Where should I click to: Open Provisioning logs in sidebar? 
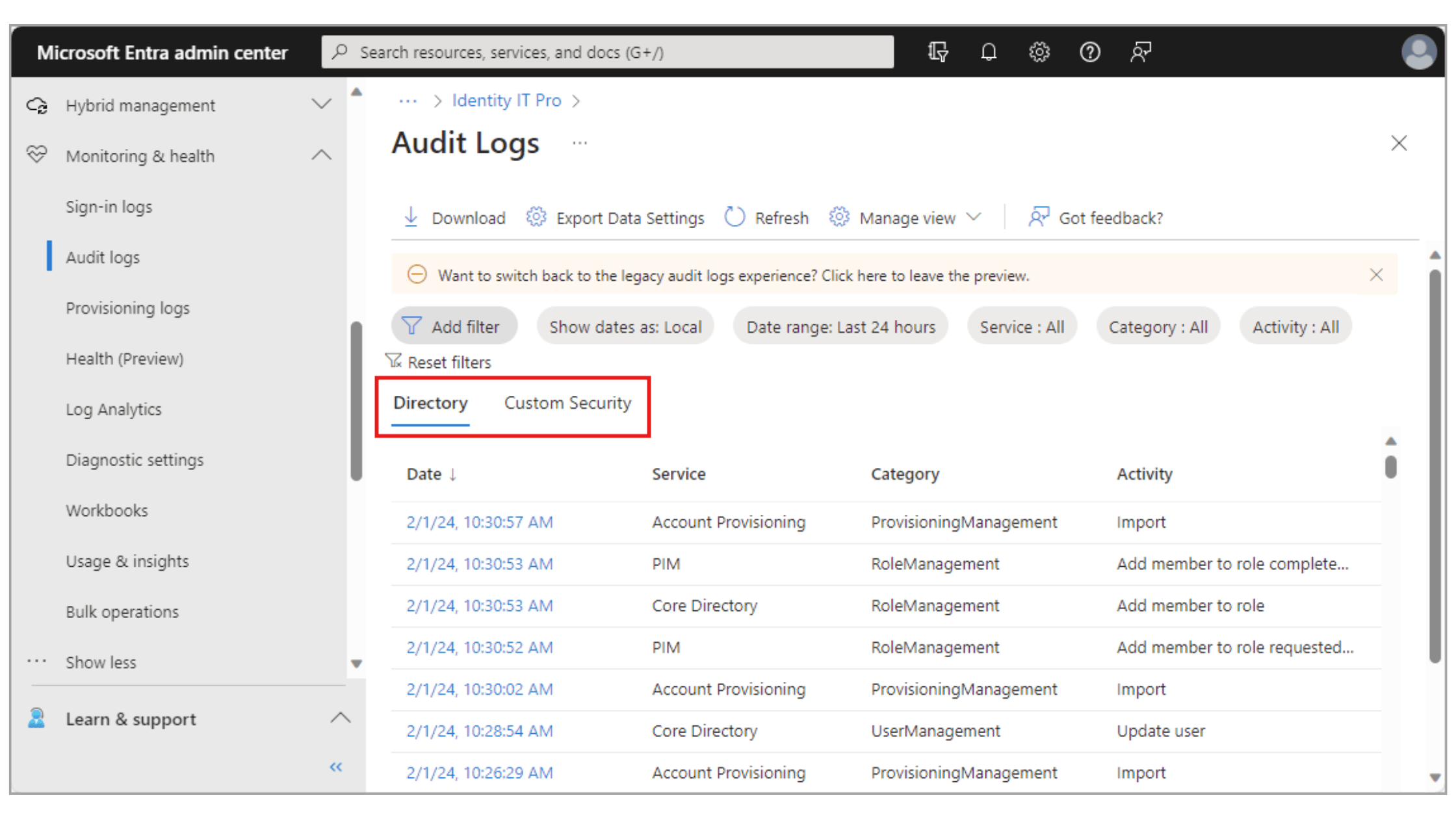click(x=128, y=308)
